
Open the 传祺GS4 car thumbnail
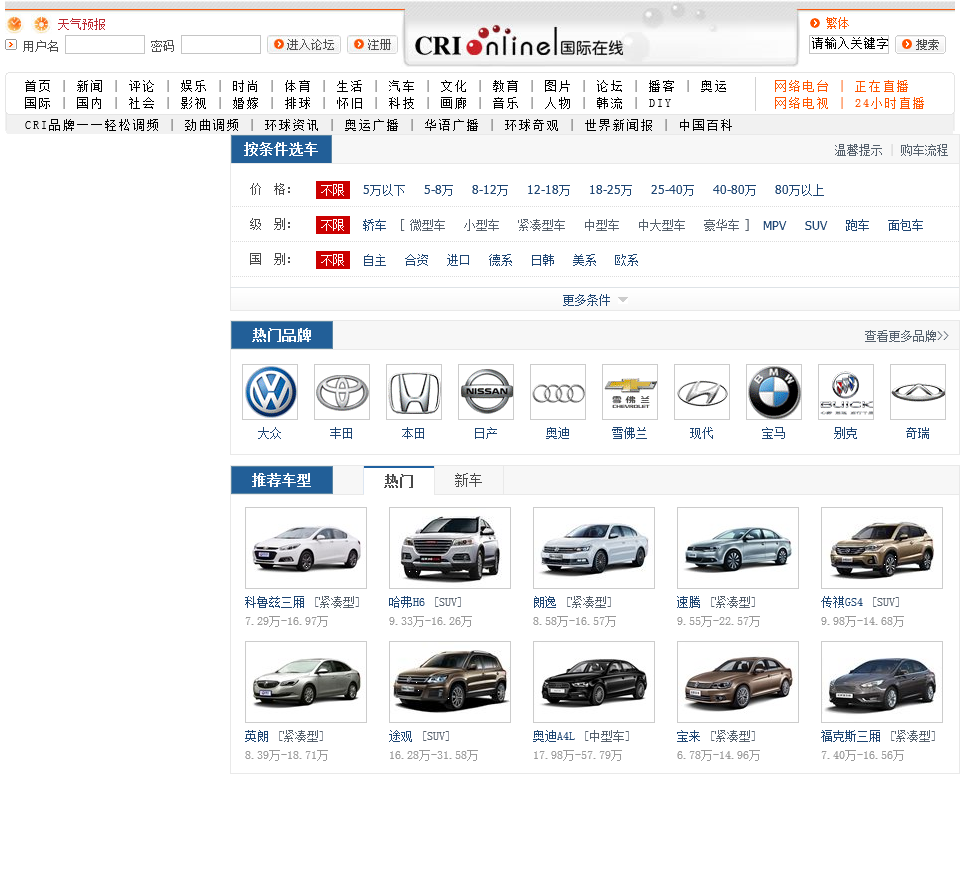[x=882, y=548]
